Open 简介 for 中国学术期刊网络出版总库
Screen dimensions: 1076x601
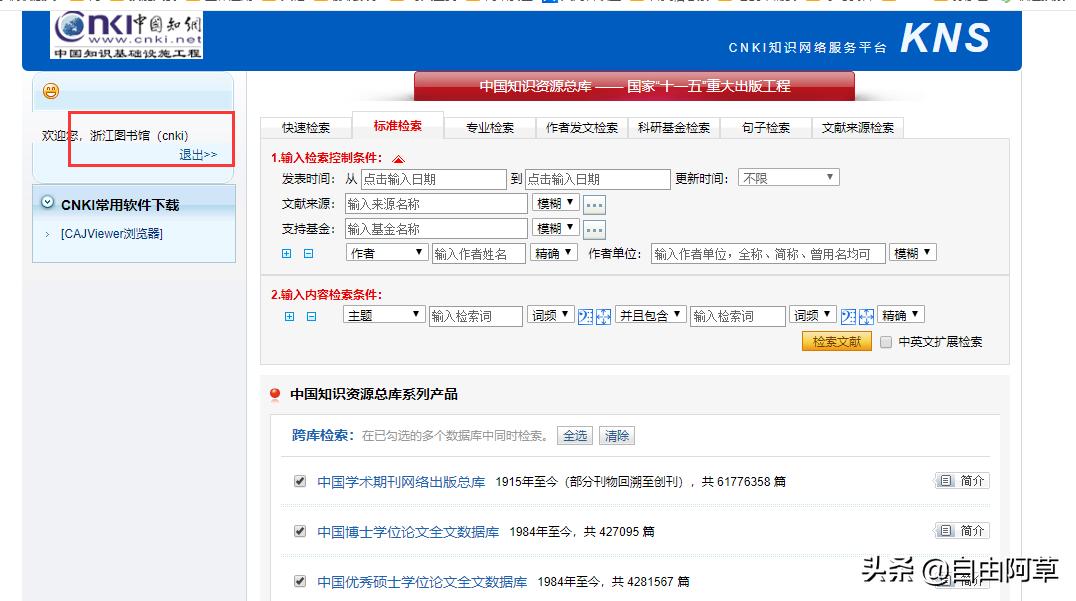click(x=962, y=481)
